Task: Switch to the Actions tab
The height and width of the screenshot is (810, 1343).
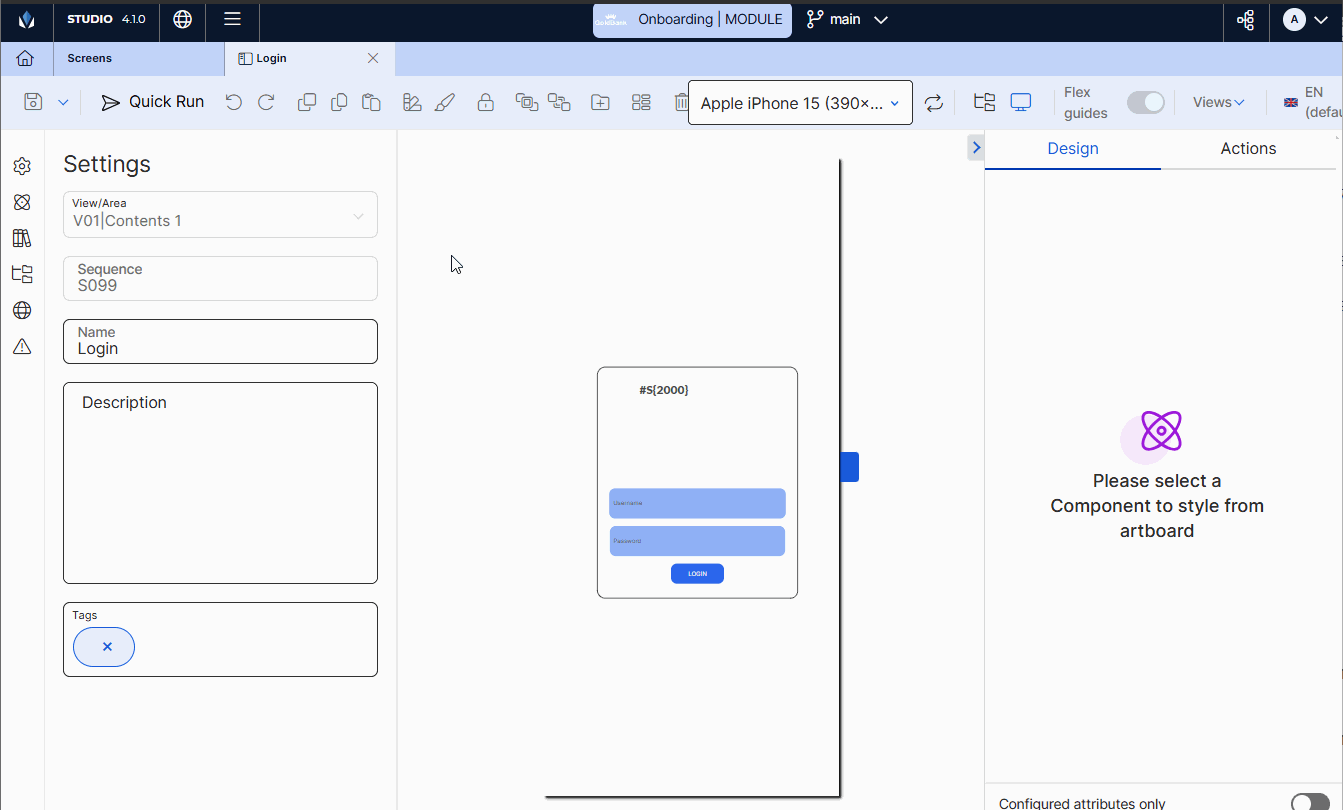Action: coord(1248,149)
